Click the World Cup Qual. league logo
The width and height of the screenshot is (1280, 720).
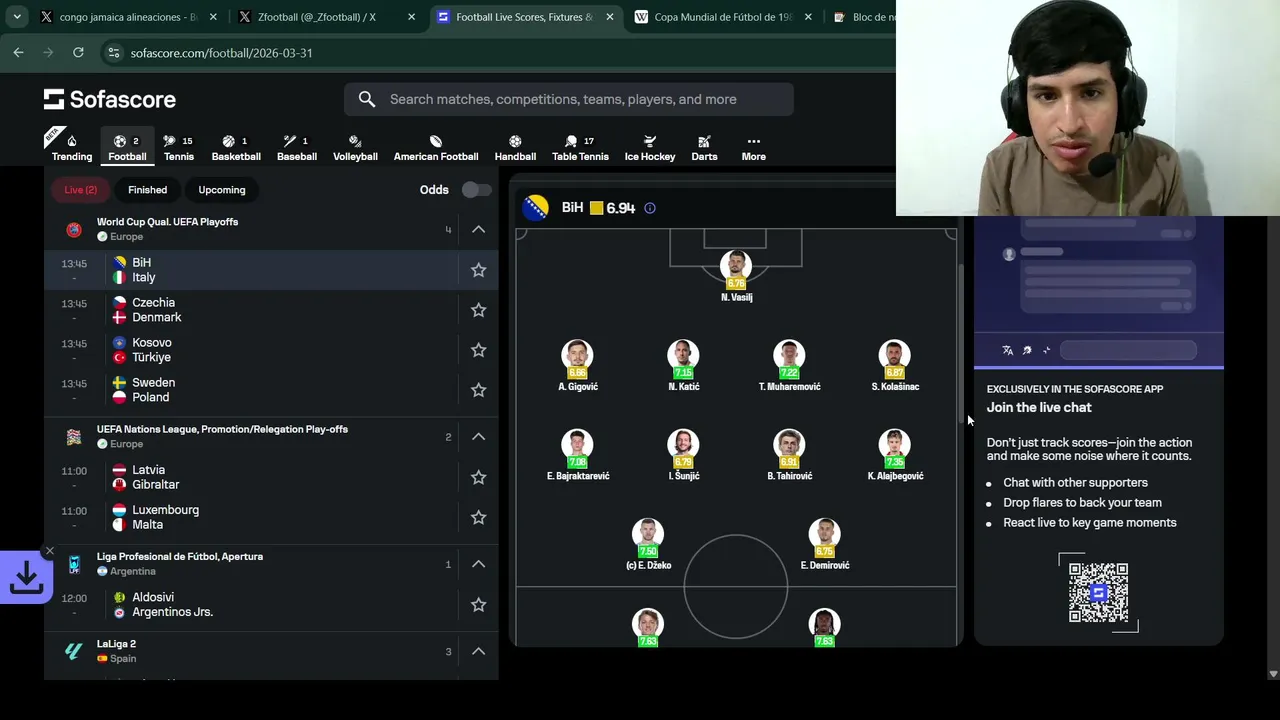click(x=74, y=229)
